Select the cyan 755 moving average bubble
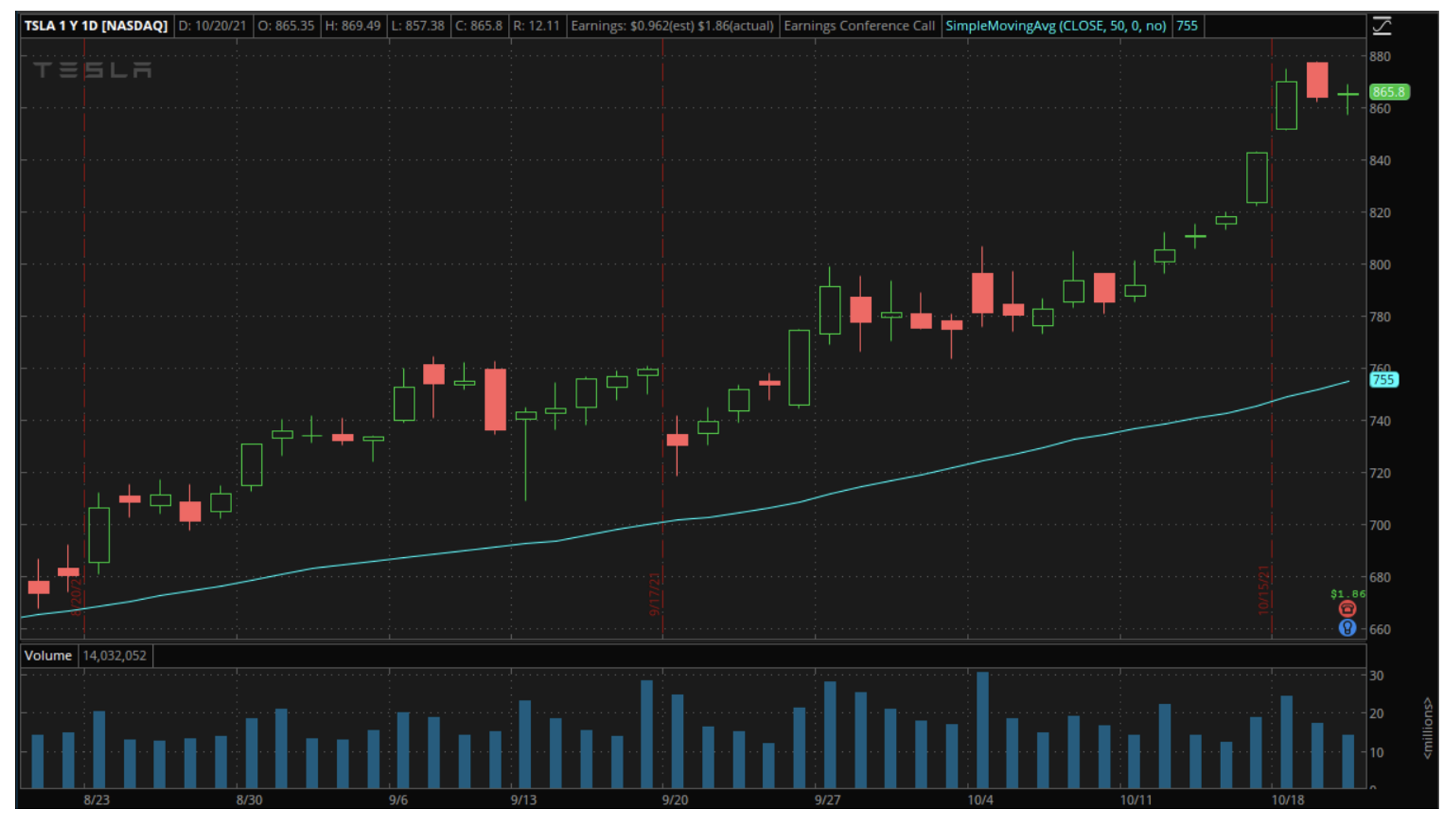This screenshot has width=1456, height=822. 1384,380
